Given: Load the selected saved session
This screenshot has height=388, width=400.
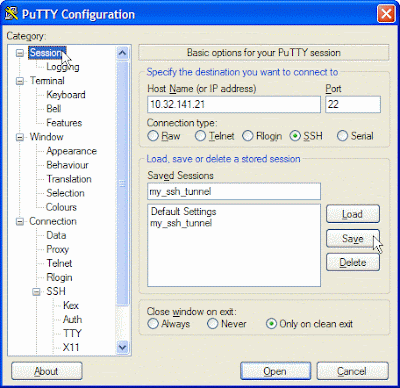Looking at the screenshot, I should pyautogui.click(x=353, y=214).
